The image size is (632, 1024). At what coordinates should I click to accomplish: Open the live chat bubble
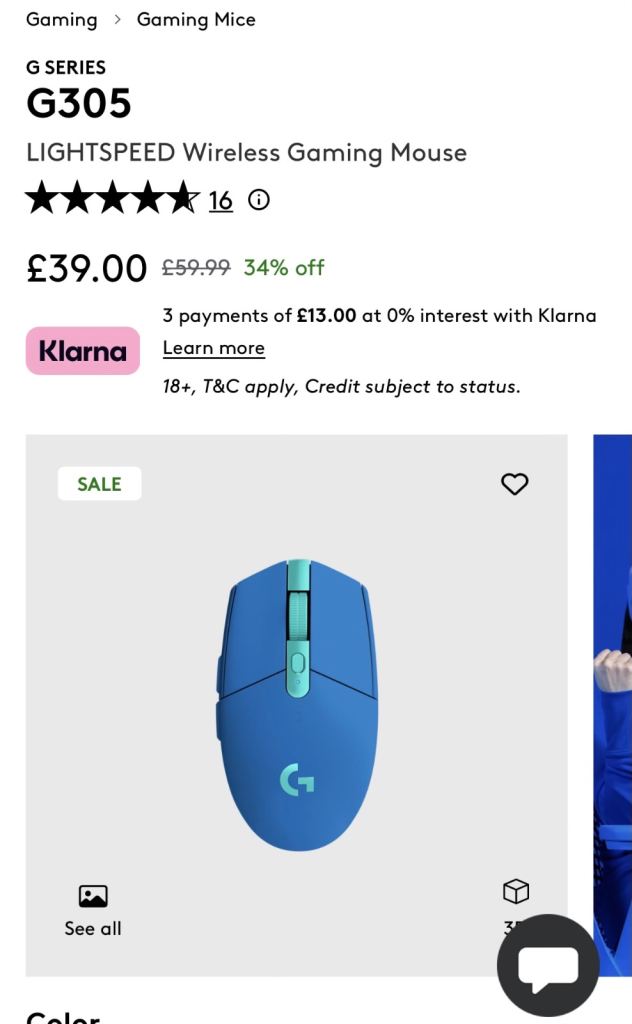548,966
